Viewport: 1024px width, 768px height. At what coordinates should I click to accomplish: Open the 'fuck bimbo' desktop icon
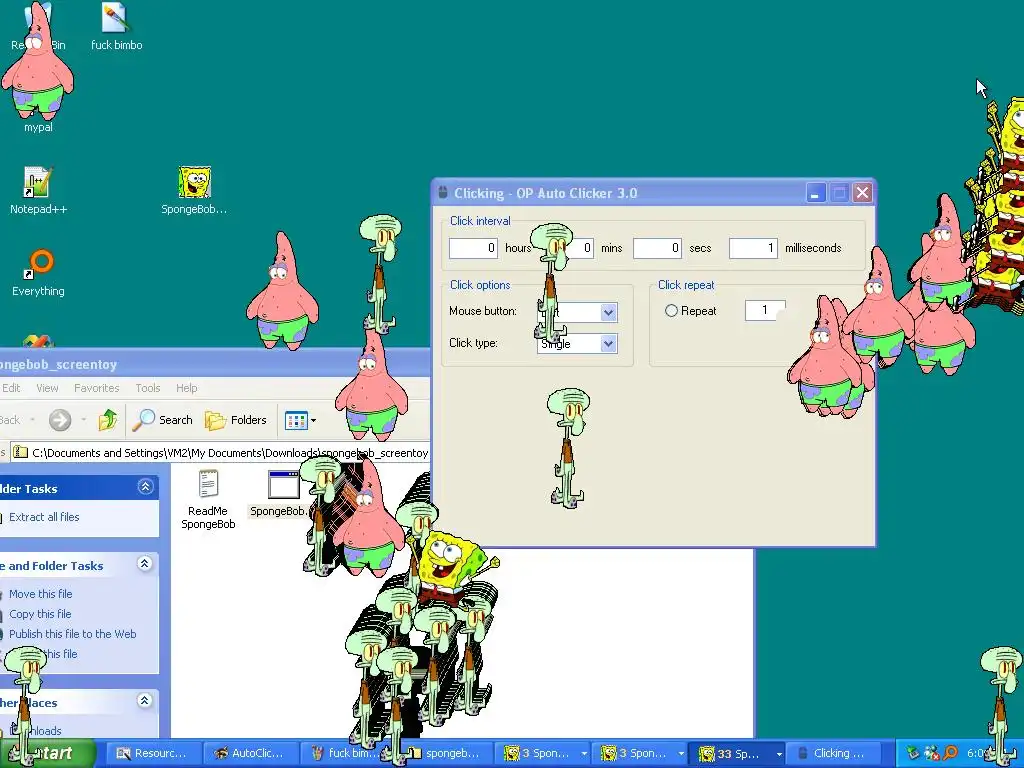[x=116, y=26]
